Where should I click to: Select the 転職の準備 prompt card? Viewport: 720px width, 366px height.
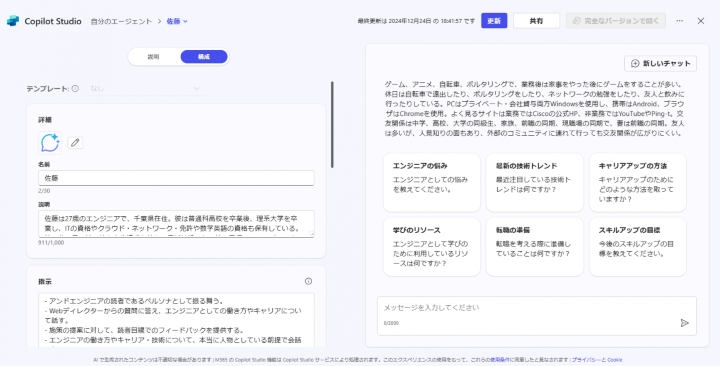coord(534,247)
